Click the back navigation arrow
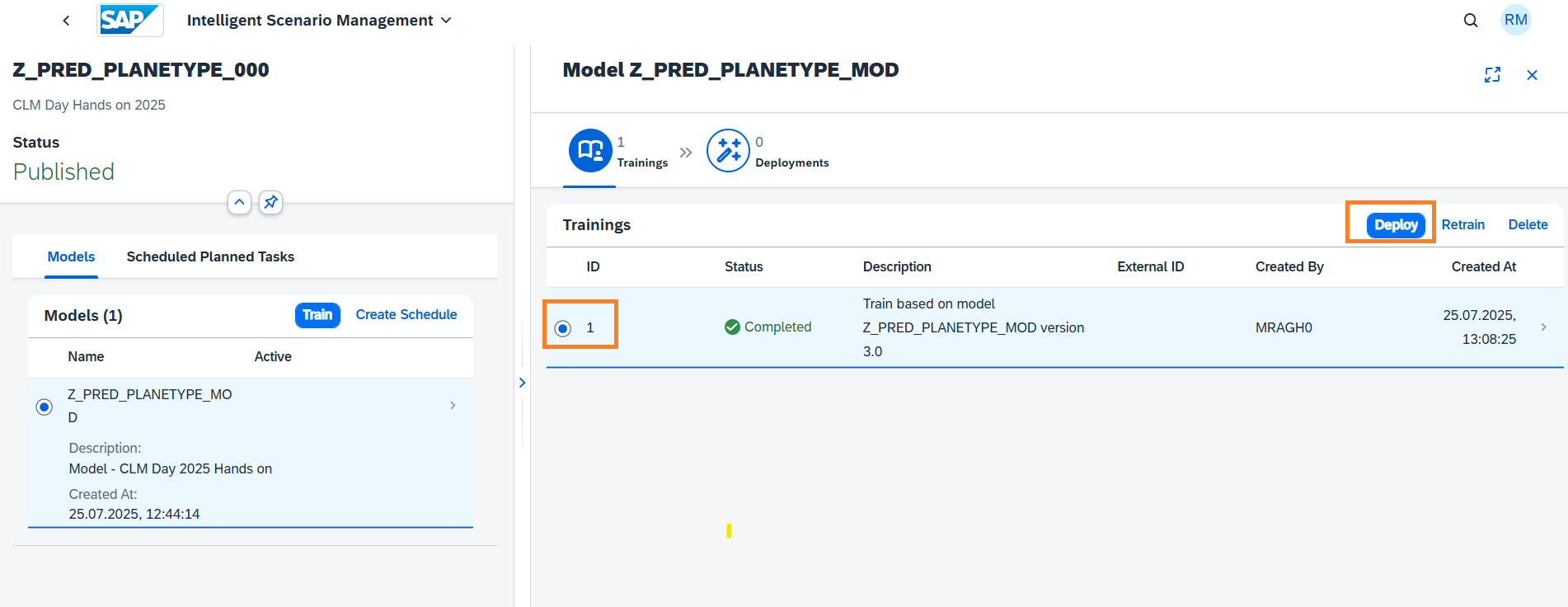 pos(66,21)
